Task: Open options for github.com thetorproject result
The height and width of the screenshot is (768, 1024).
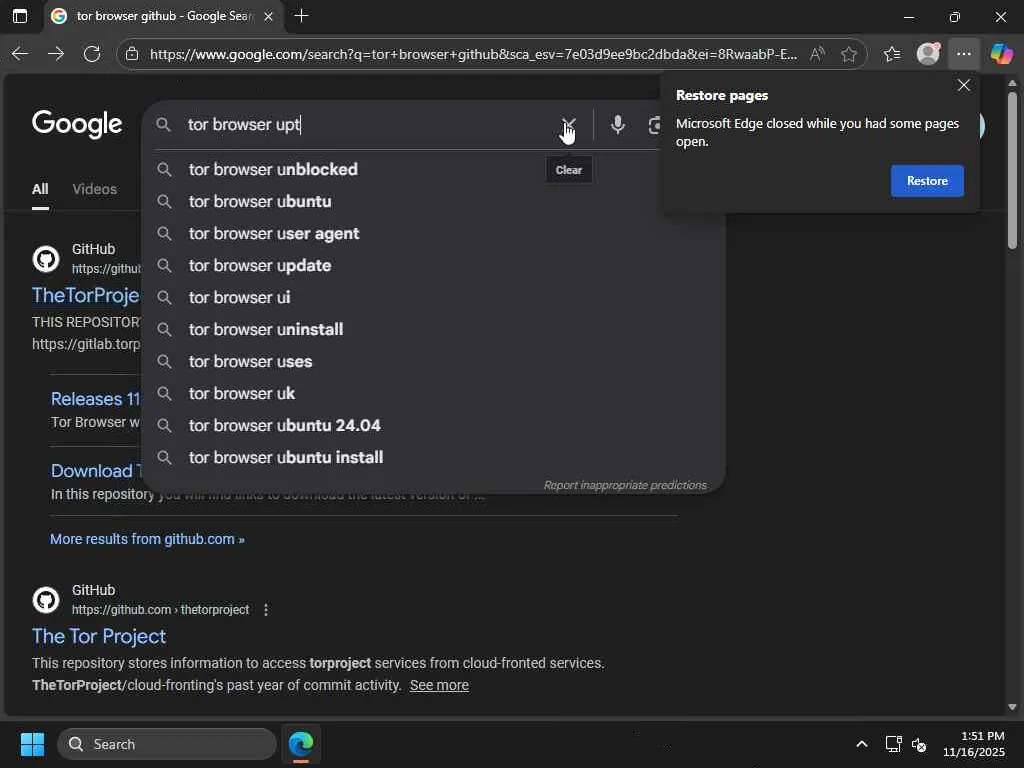Action: point(266,610)
